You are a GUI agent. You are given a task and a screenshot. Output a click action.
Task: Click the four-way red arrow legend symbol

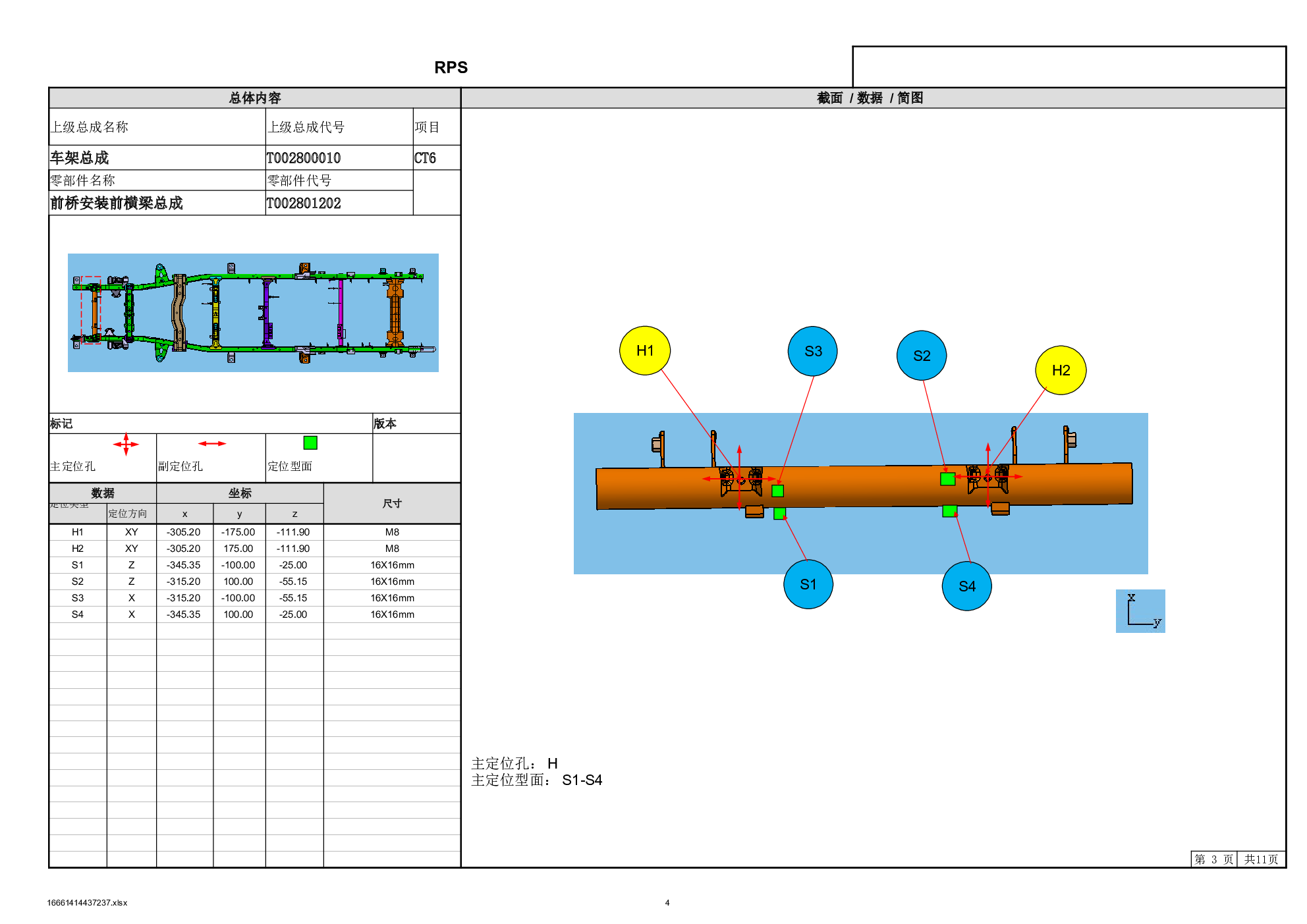(x=126, y=445)
